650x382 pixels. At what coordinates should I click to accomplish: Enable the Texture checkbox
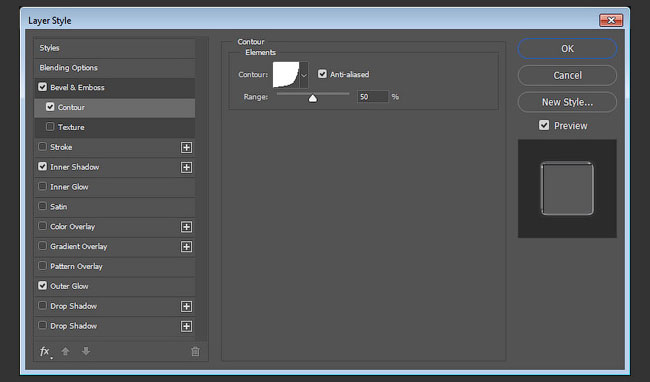(50, 127)
